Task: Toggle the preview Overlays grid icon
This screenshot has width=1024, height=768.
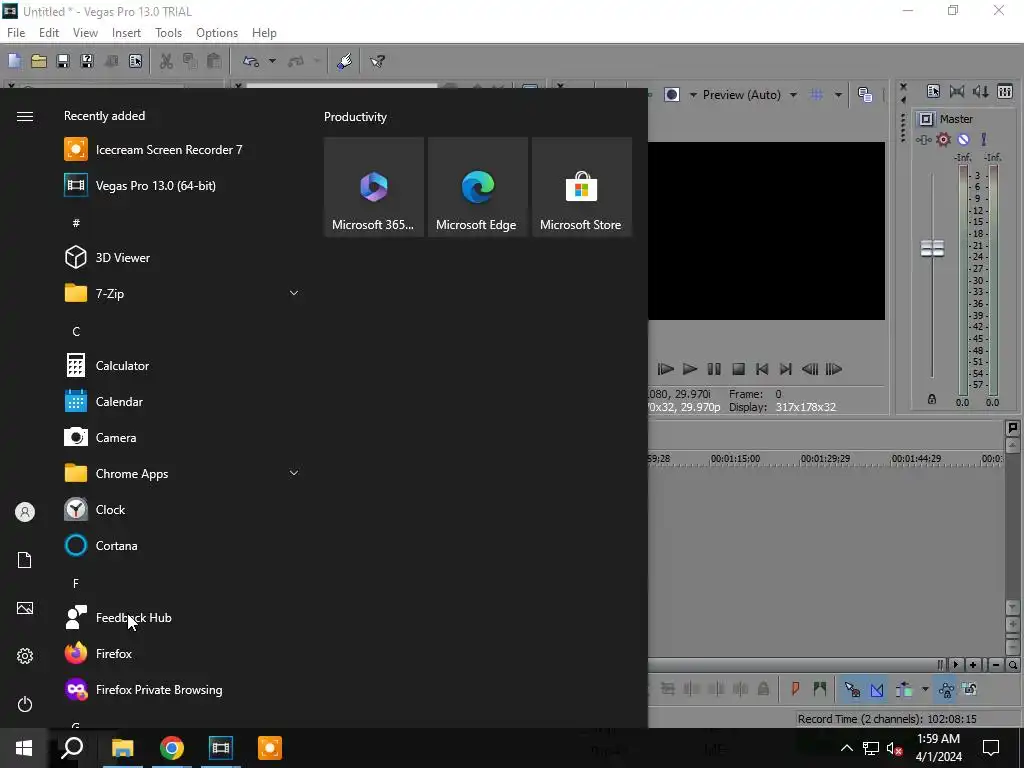Action: click(x=817, y=95)
